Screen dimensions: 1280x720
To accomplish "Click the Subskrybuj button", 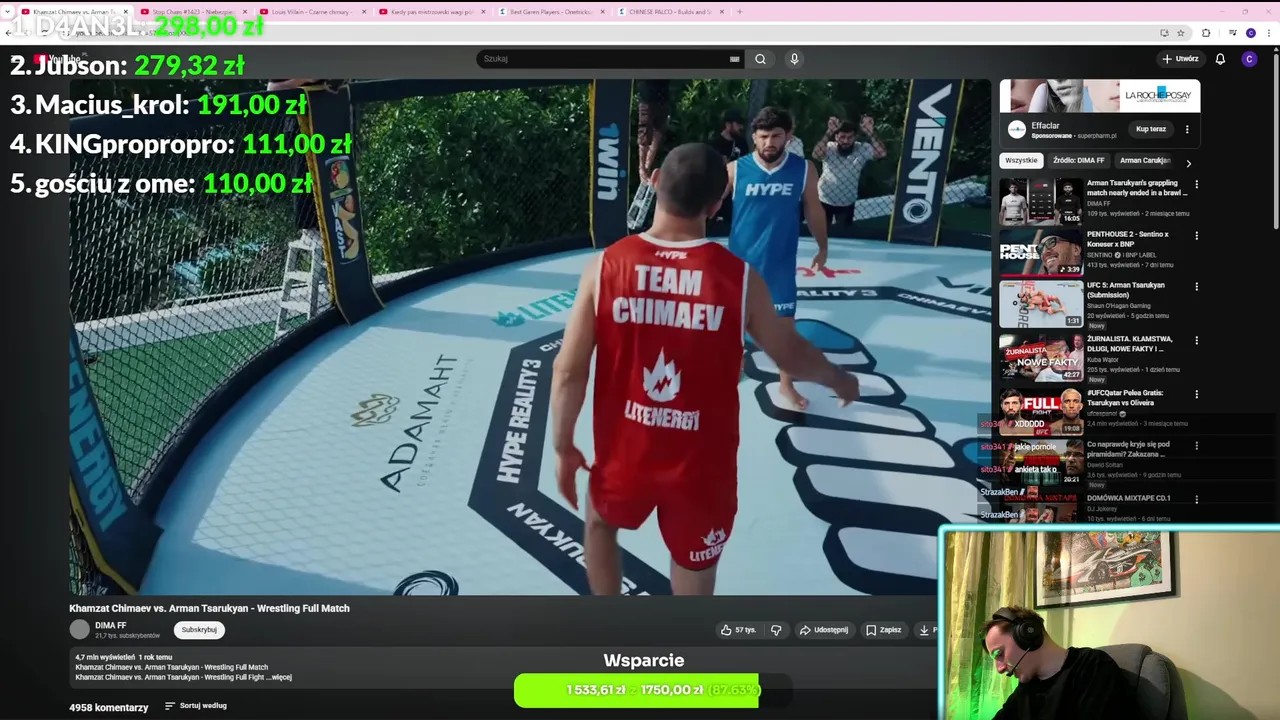I will click(x=199, y=630).
